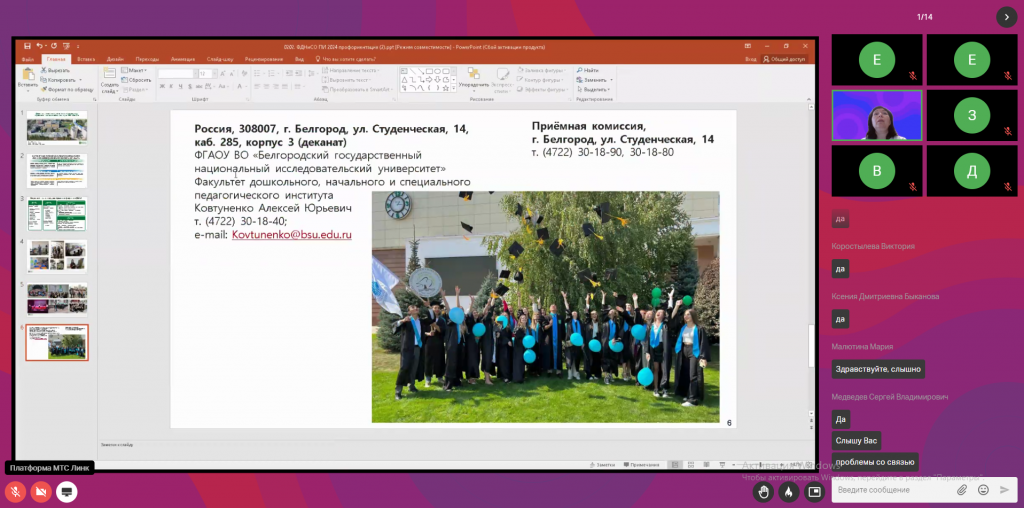1024x508 pixels.
Task: Open Контур фигуры dropdown
Action: 542,80
